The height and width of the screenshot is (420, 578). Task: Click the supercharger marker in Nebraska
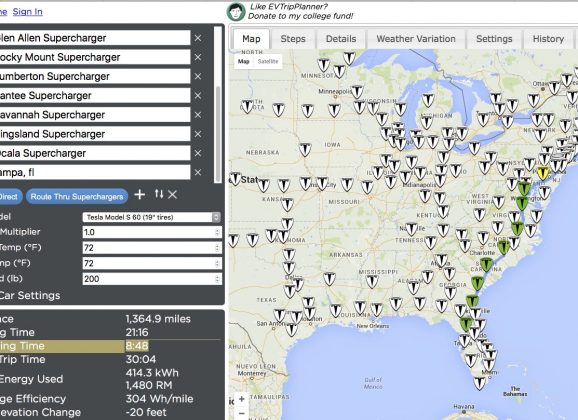coord(305,149)
